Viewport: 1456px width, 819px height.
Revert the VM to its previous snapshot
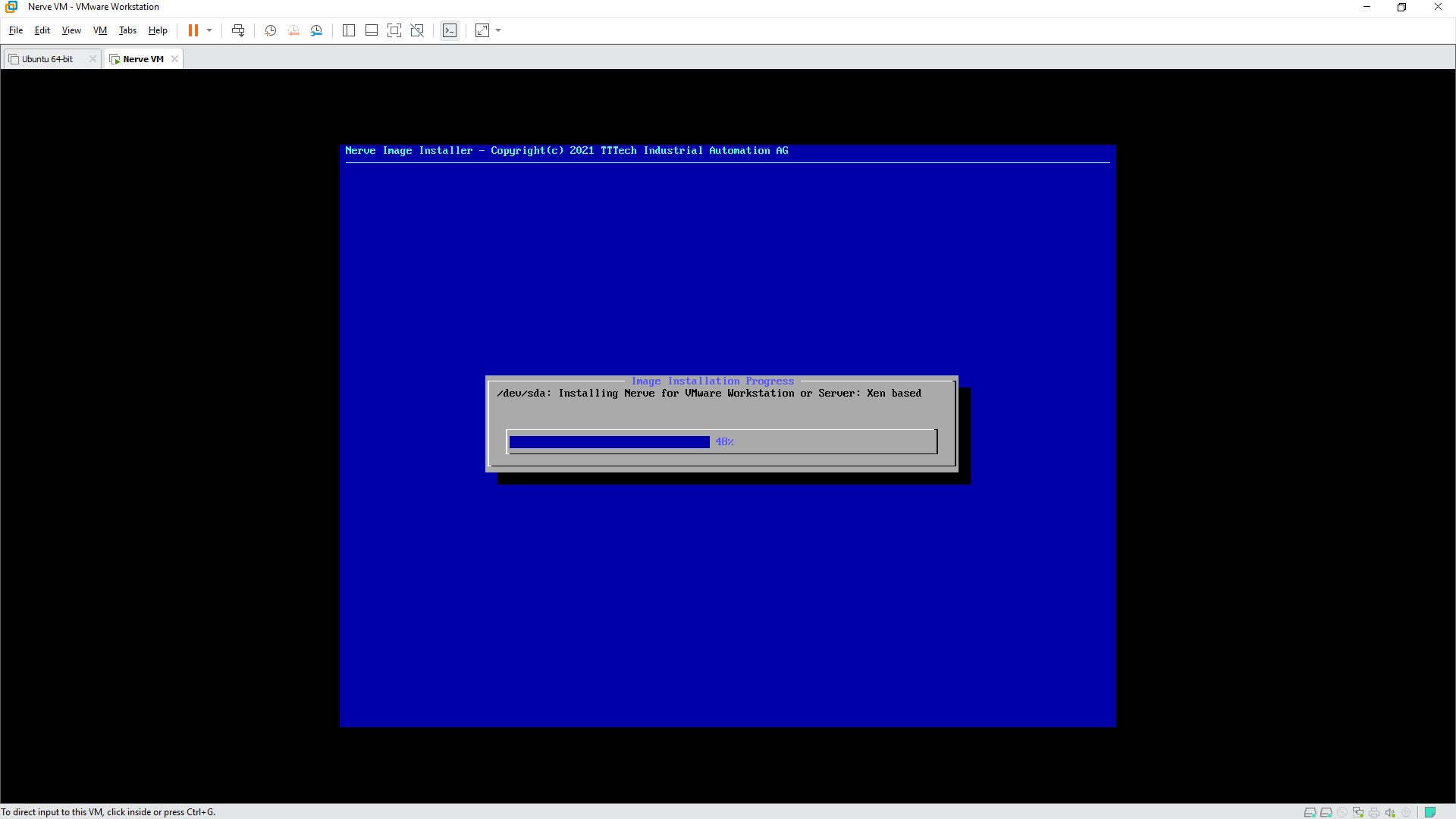(x=293, y=30)
